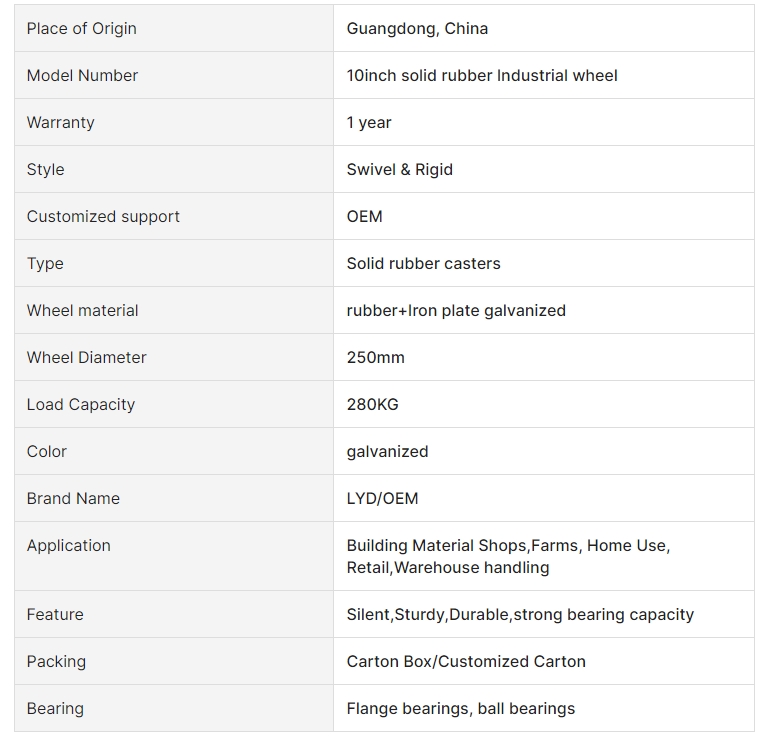Select the 1 year warranty value

pos(369,123)
